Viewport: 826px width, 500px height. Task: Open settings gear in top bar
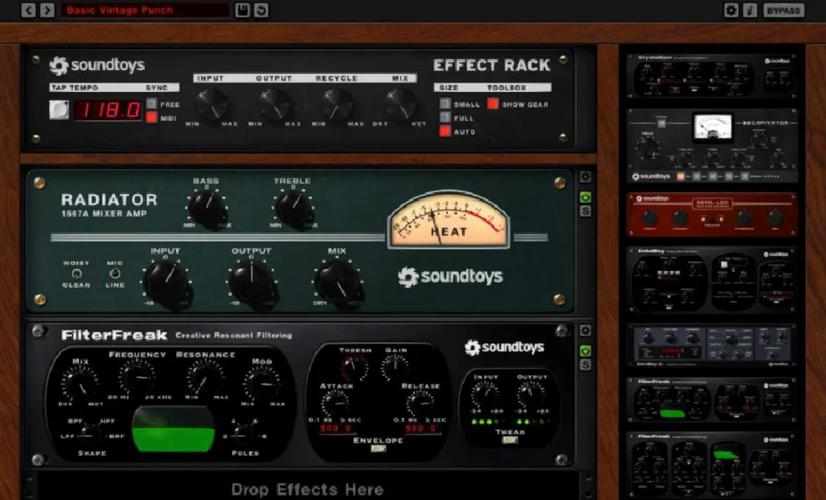click(731, 10)
